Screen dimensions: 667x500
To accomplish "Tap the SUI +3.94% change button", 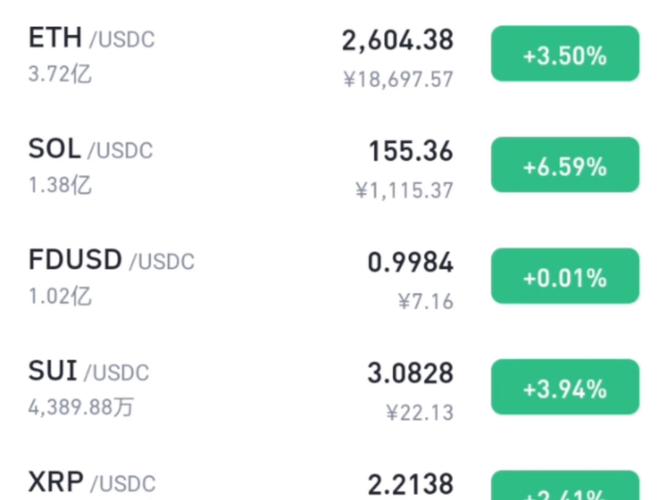I will tap(564, 388).
